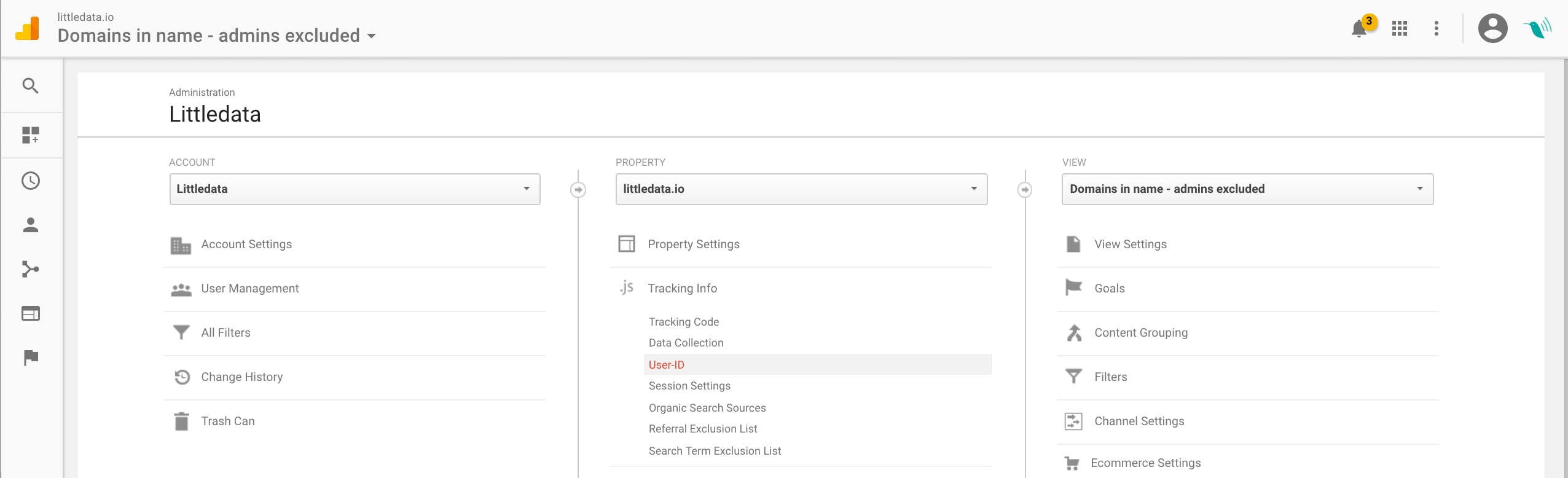Select the highlighted User-ID item
Viewport: 1568px width, 478px height.
pyautogui.click(x=818, y=364)
